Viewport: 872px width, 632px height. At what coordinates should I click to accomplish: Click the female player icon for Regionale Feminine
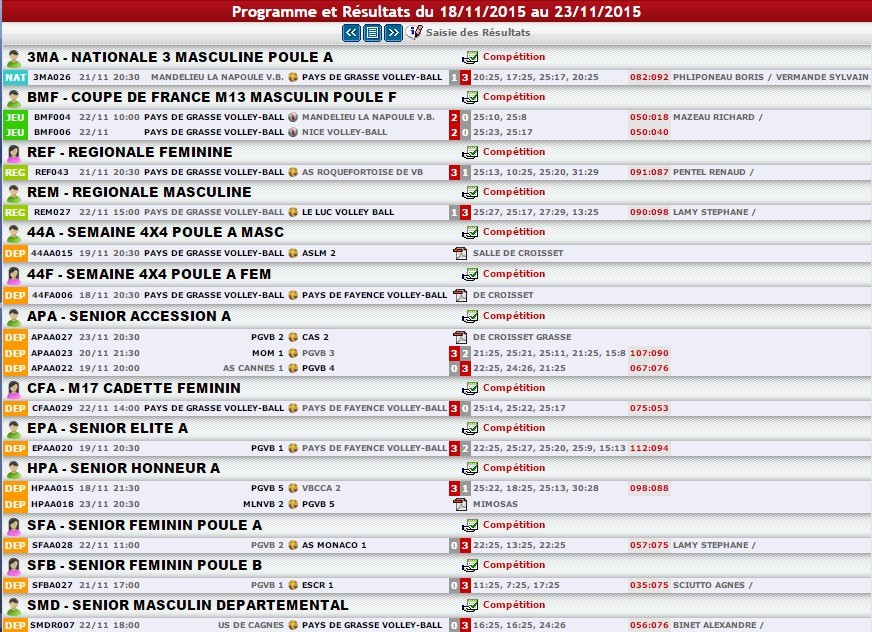coord(14,153)
